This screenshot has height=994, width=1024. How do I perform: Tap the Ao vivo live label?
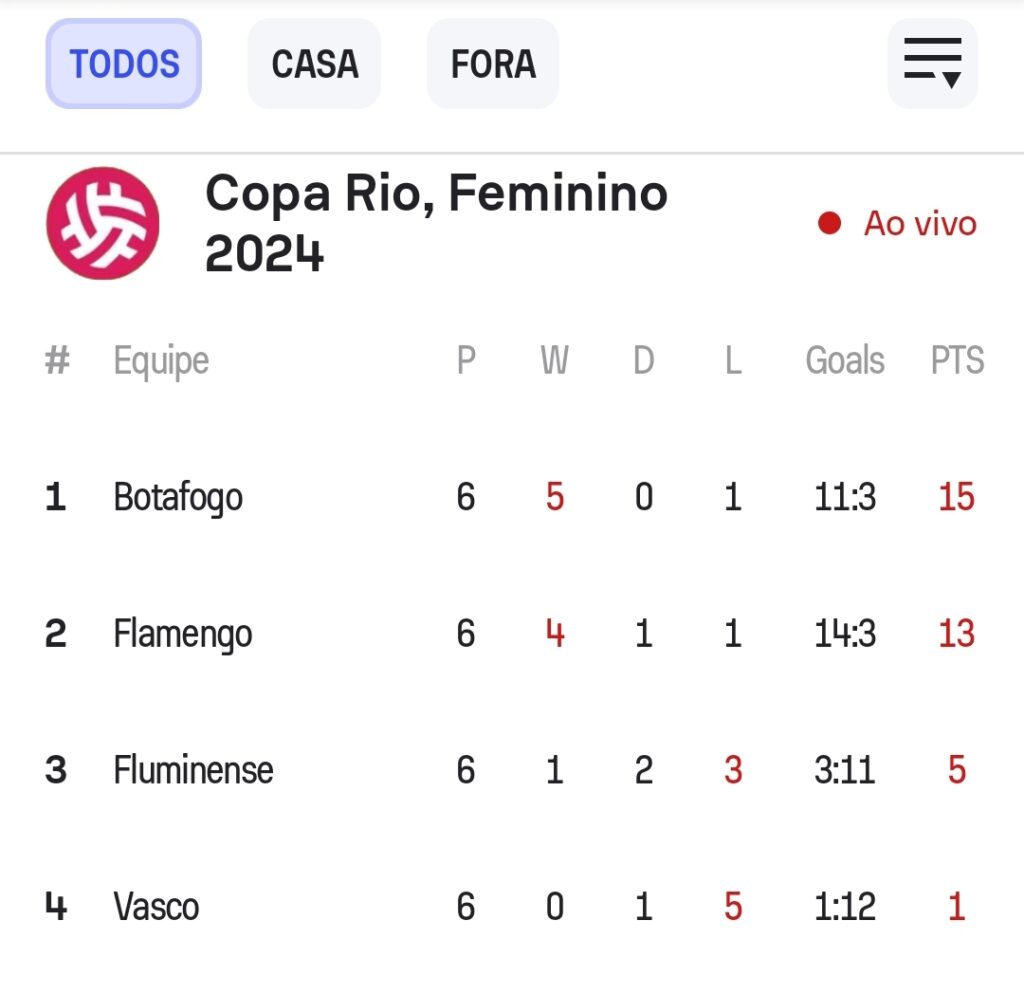pos(920,223)
